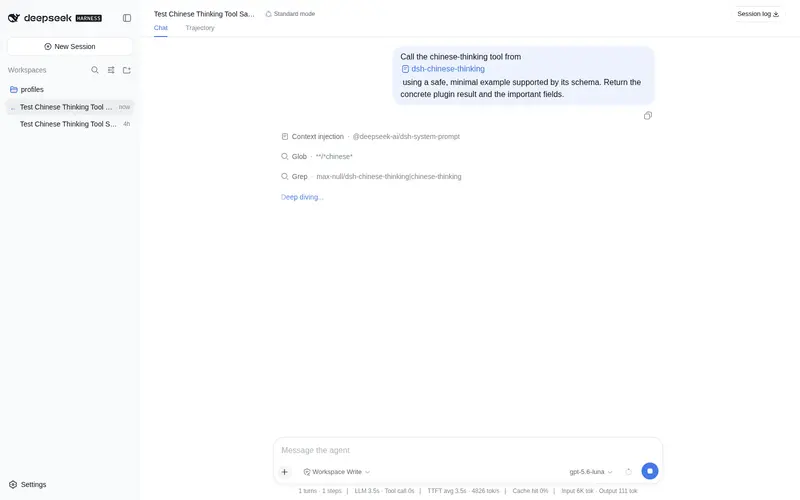Click the Glob search icon
800x500 pixels.
(x=285, y=157)
